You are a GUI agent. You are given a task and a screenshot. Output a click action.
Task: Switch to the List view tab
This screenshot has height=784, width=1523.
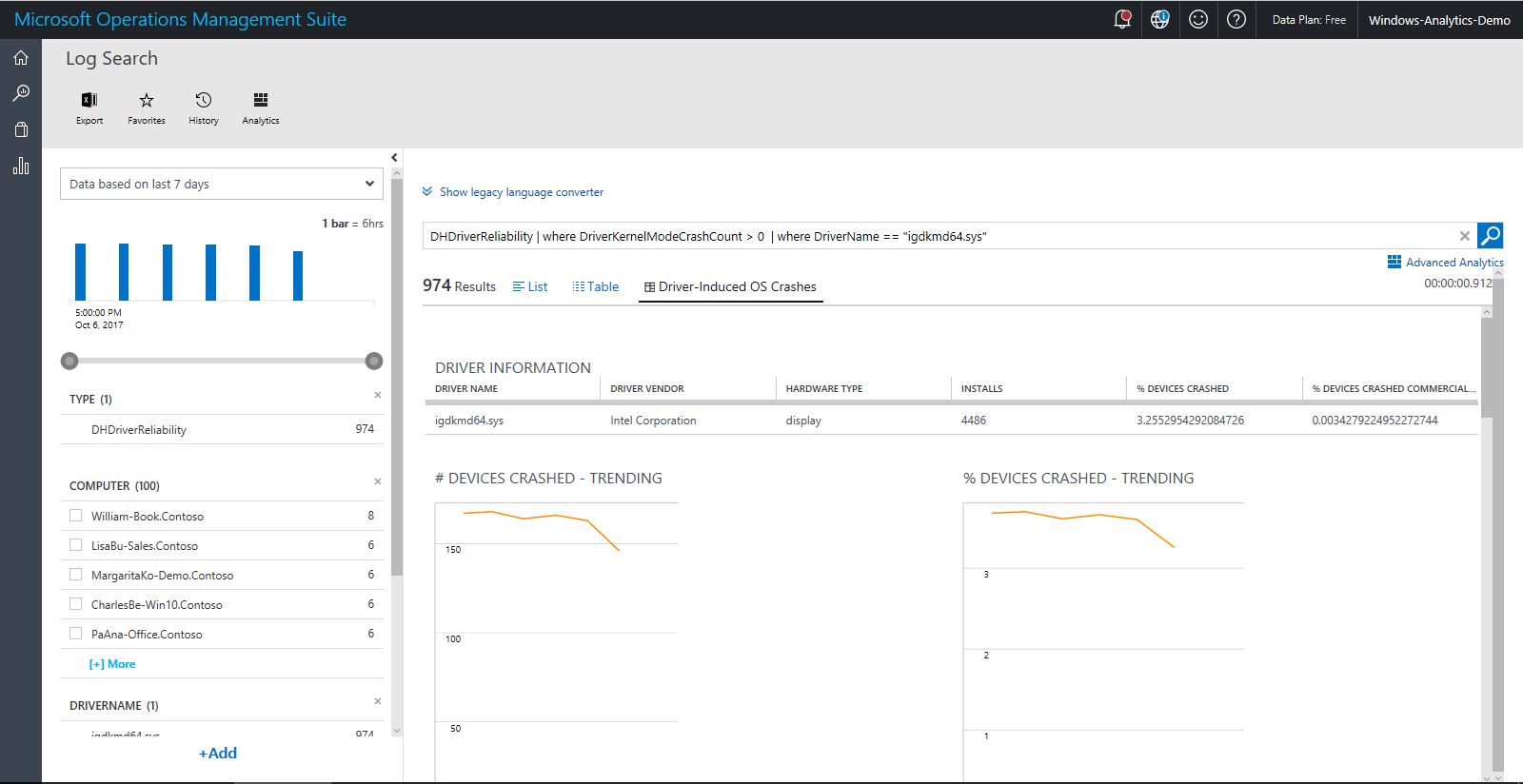tap(530, 286)
